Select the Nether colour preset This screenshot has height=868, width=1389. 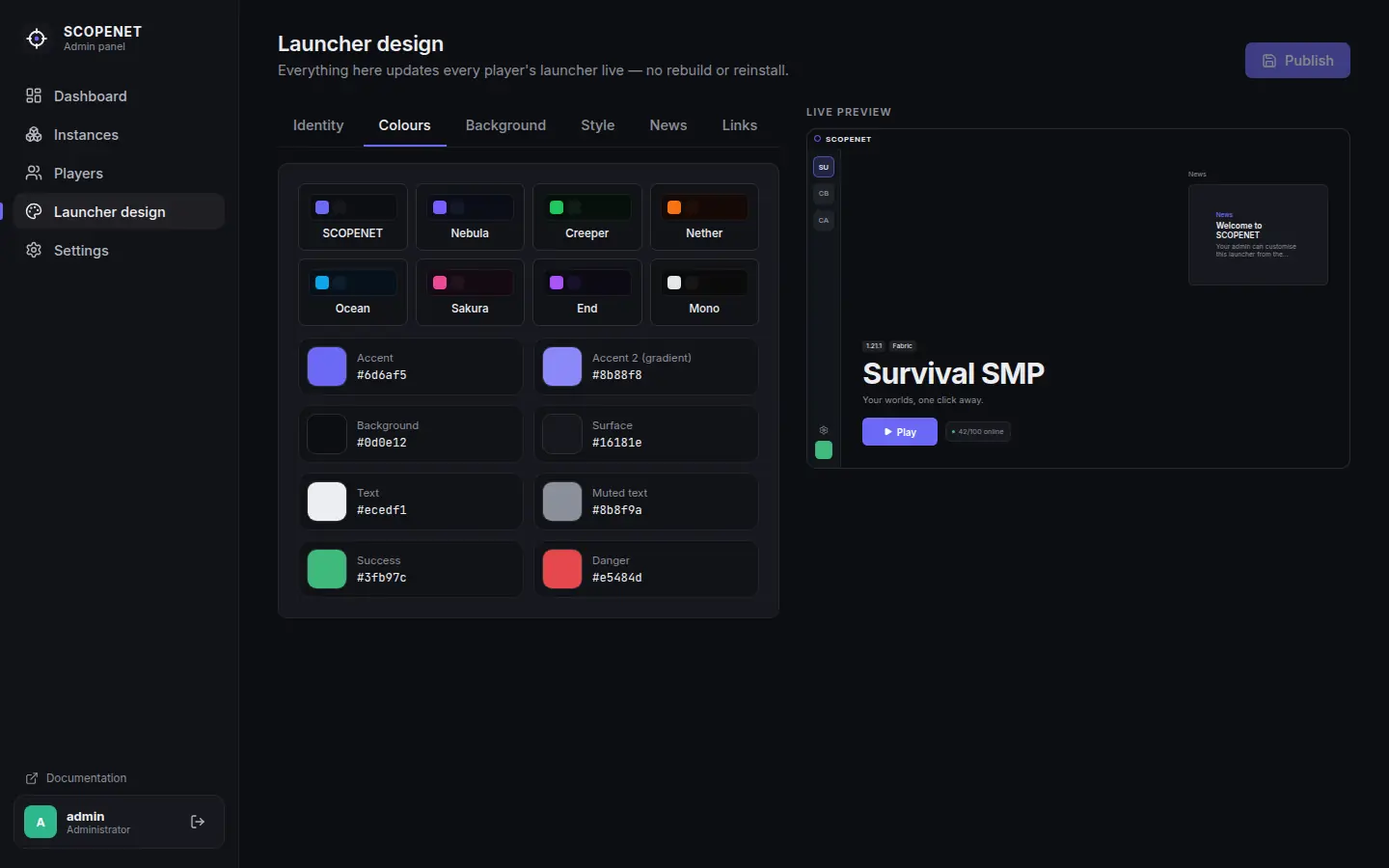pyautogui.click(x=704, y=217)
